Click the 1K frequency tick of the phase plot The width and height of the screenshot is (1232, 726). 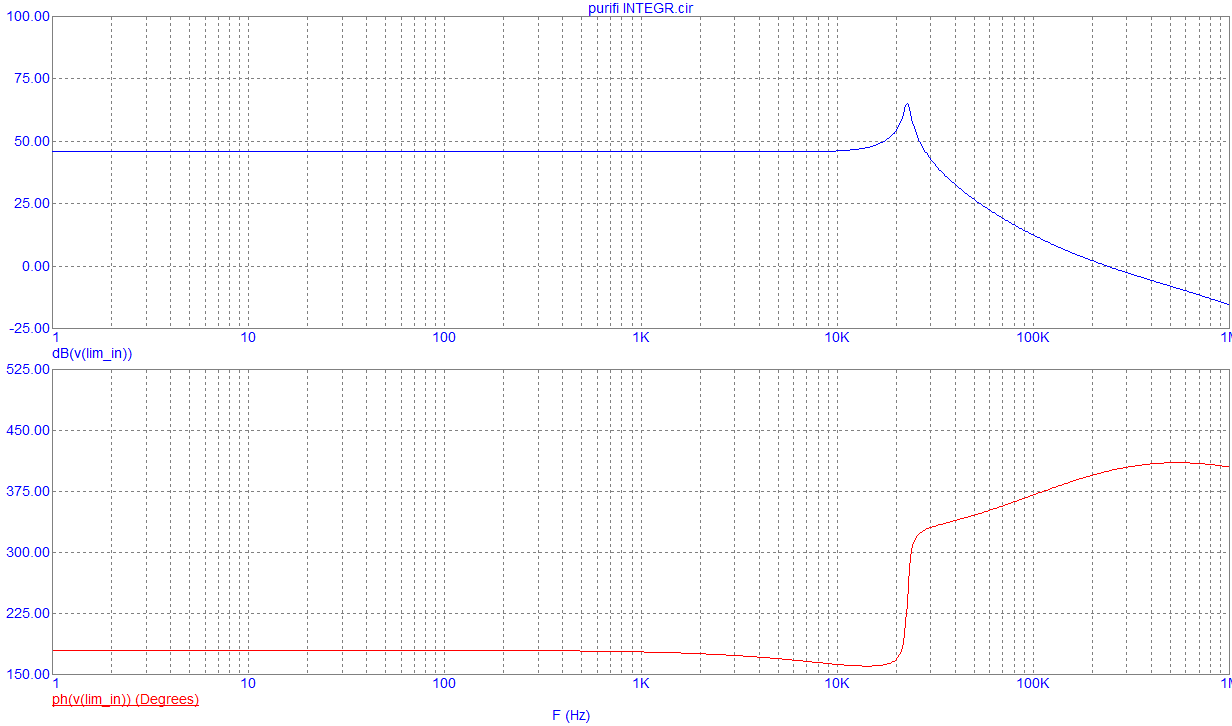click(641, 684)
